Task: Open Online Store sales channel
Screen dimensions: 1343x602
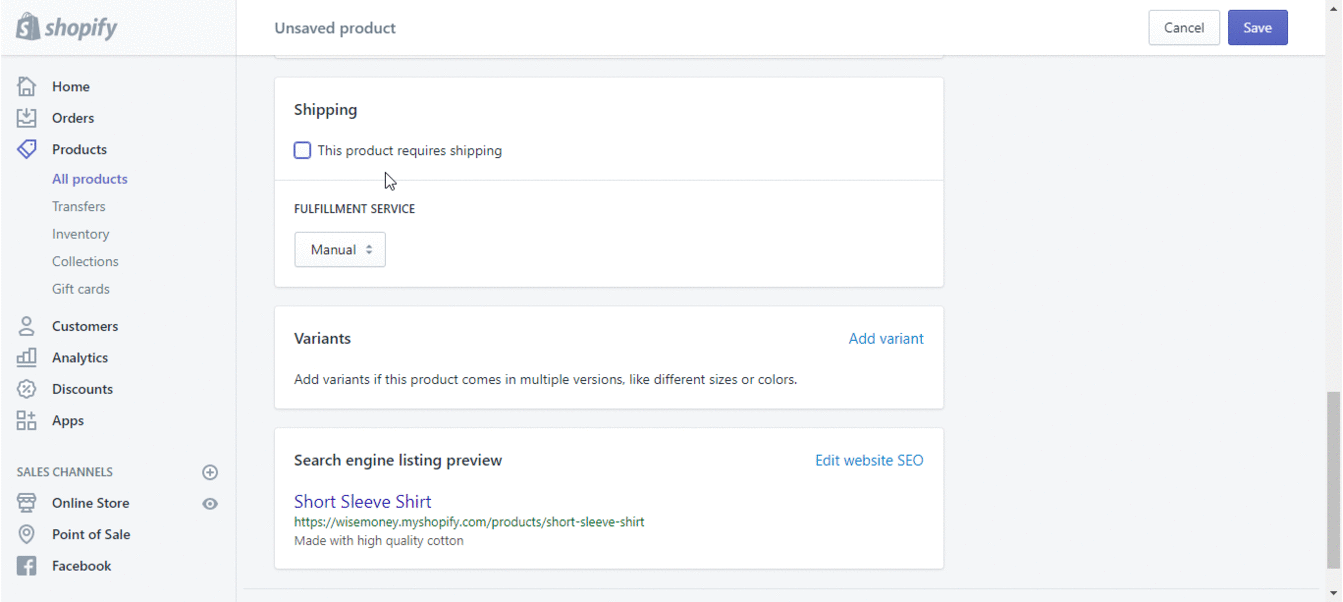Action: click(91, 503)
